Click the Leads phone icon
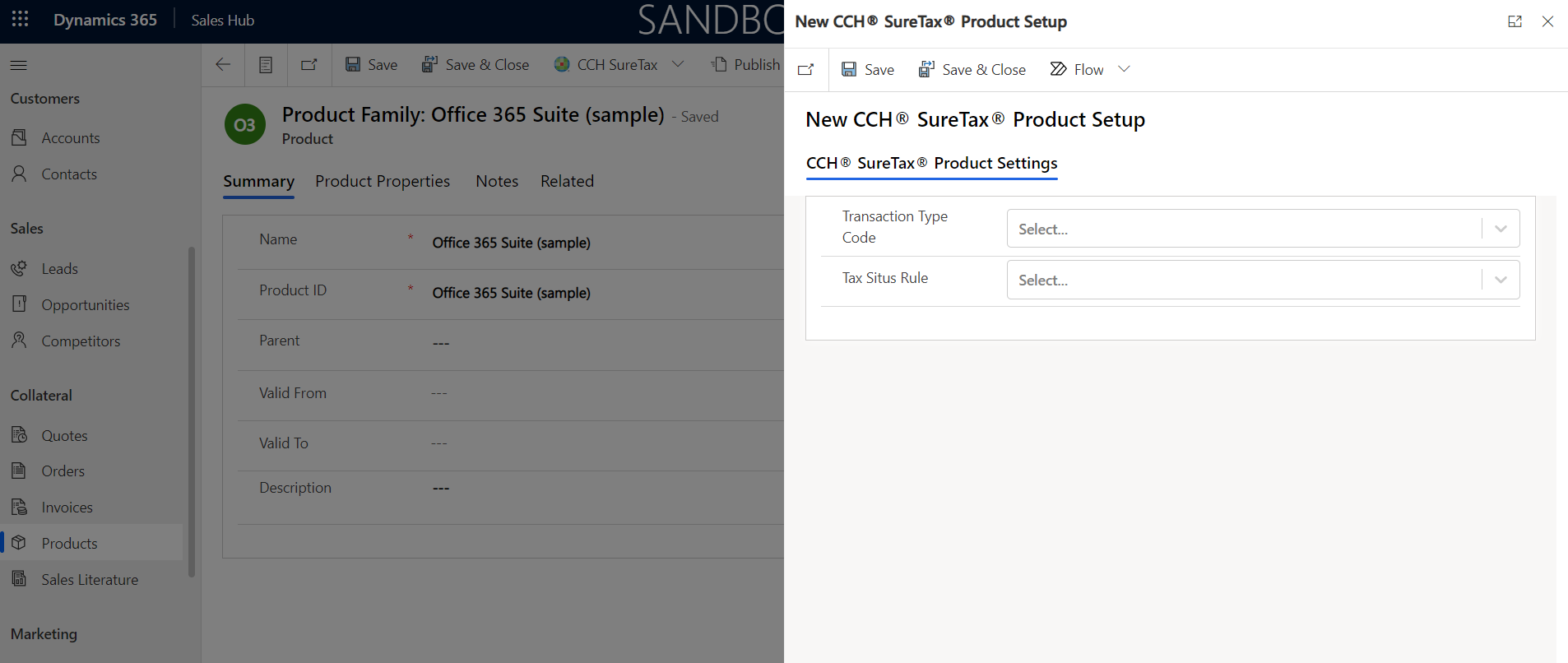The width and height of the screenshot is (1568, 663). 20,268
